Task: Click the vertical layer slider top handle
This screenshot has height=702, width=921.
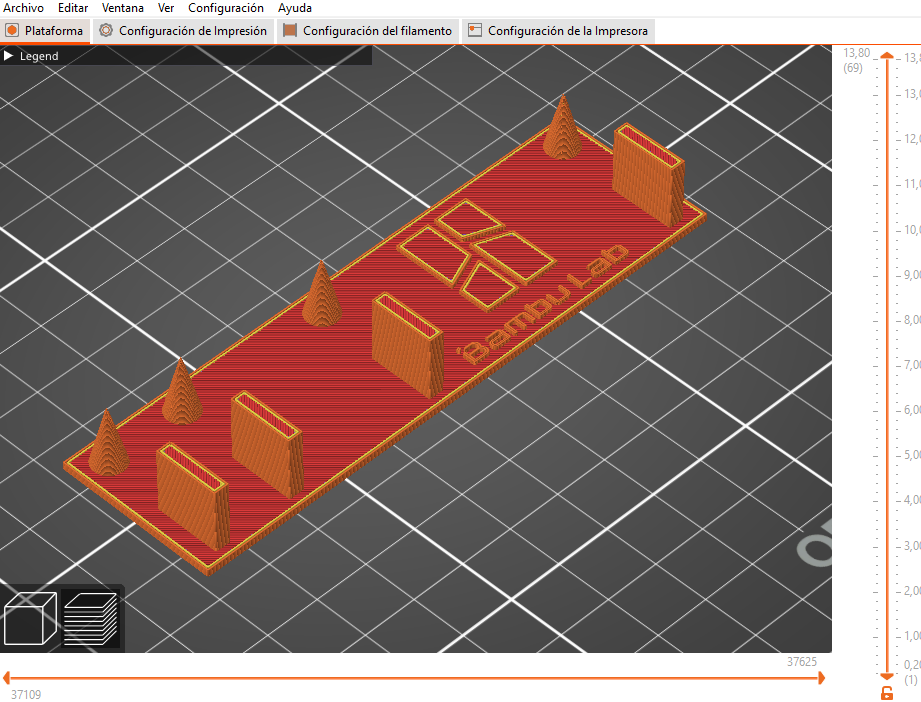Action: [x=887, y=56]
